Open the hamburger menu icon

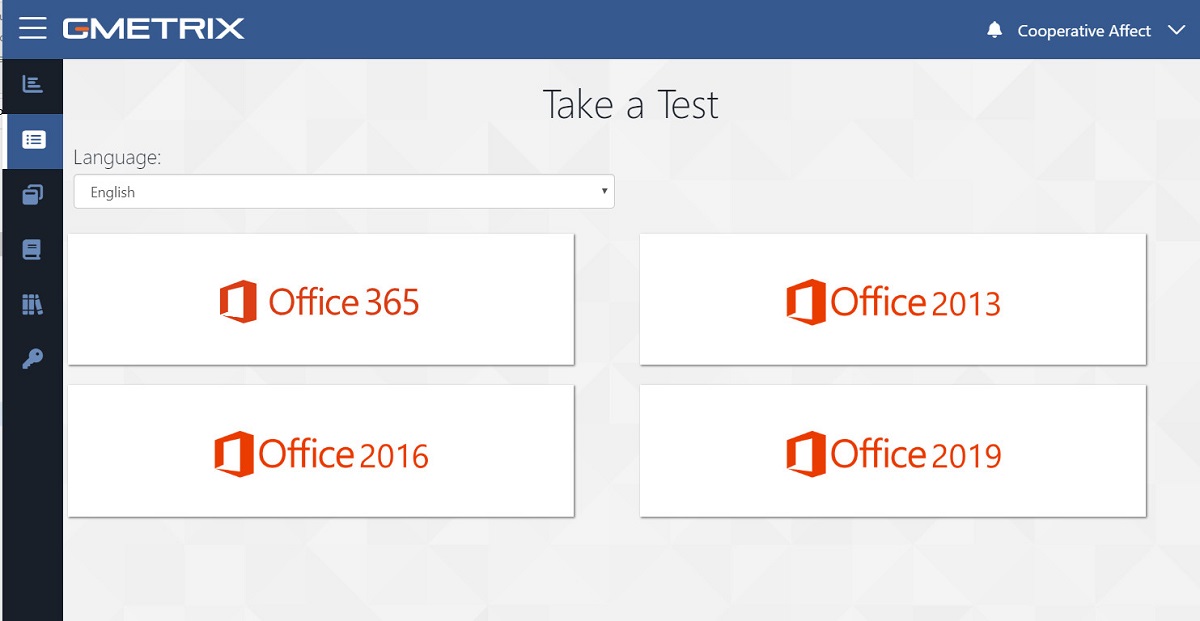tap(33, 28)
